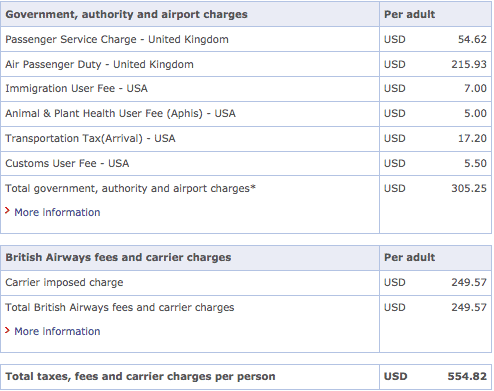Click Government, authority and airport charges header
This screenshot has height=391, width=494.
[126, 15]
